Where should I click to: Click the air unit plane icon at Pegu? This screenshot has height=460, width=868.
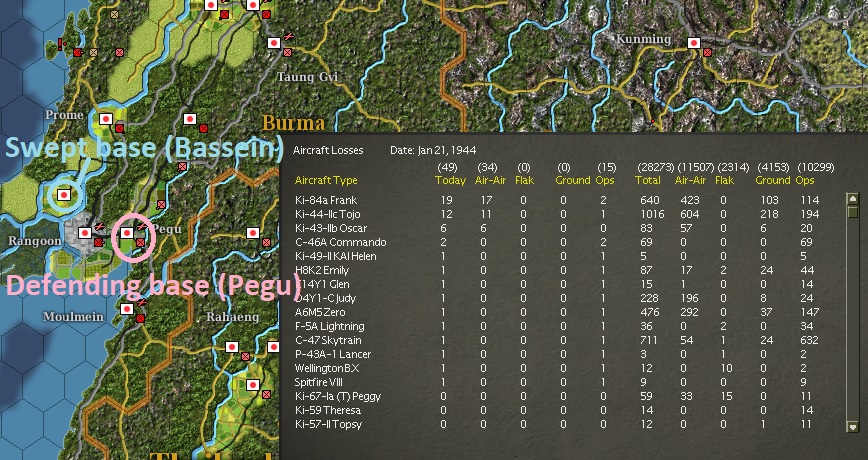tap(142, 227)
